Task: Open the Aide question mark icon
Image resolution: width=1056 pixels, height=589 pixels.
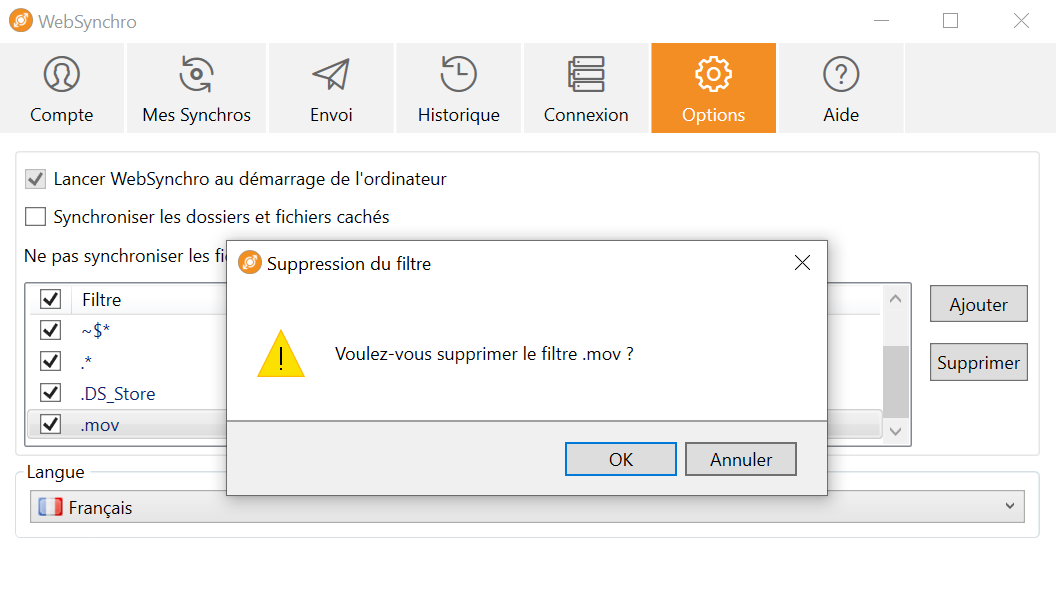Action: [840, 74]
